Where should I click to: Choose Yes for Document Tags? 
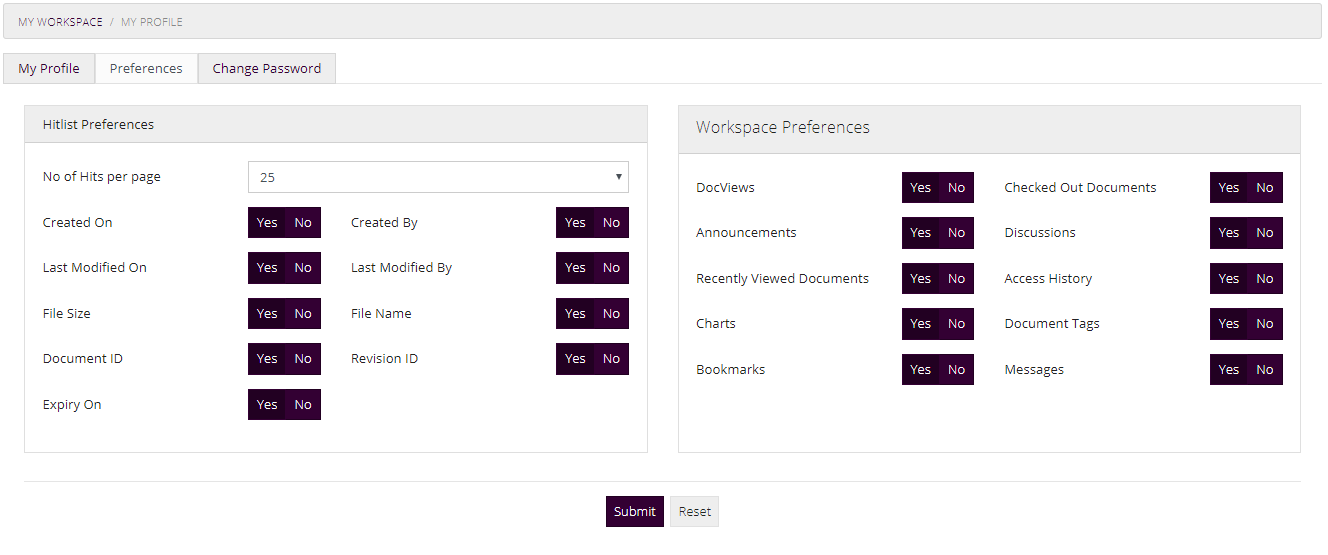[x=1228, y=324]
